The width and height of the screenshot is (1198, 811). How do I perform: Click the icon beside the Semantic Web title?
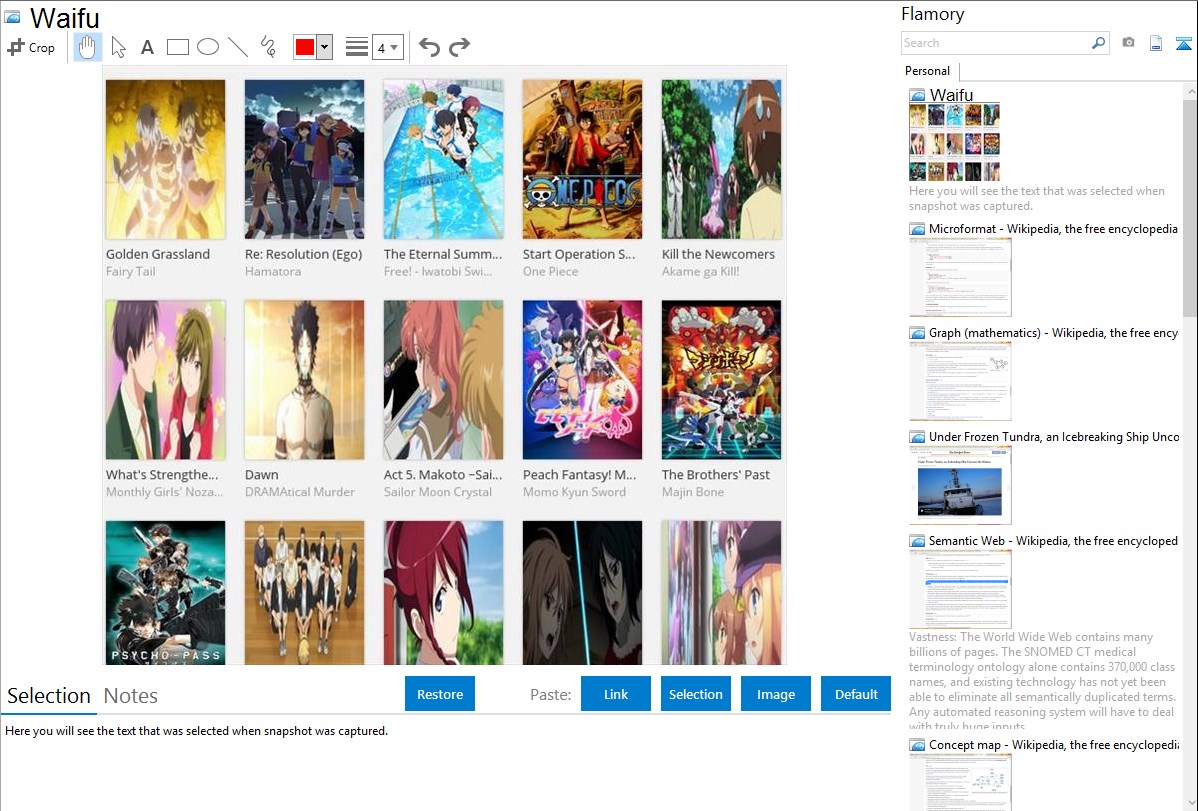point(917,541)
